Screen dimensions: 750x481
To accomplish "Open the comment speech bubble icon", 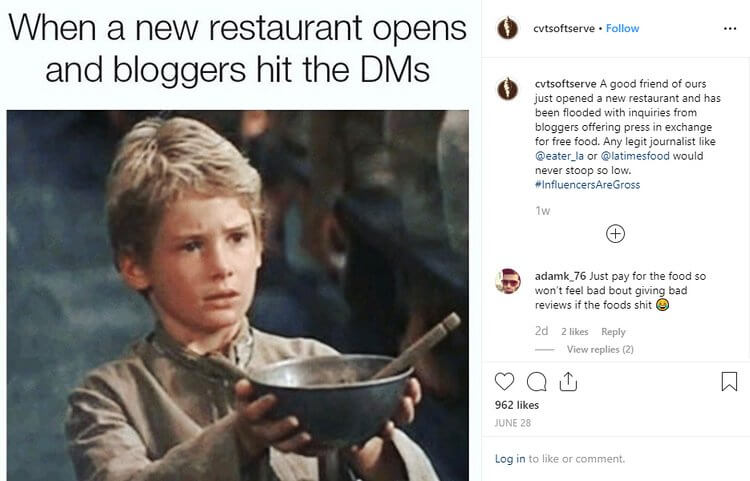I will (537, 382).
